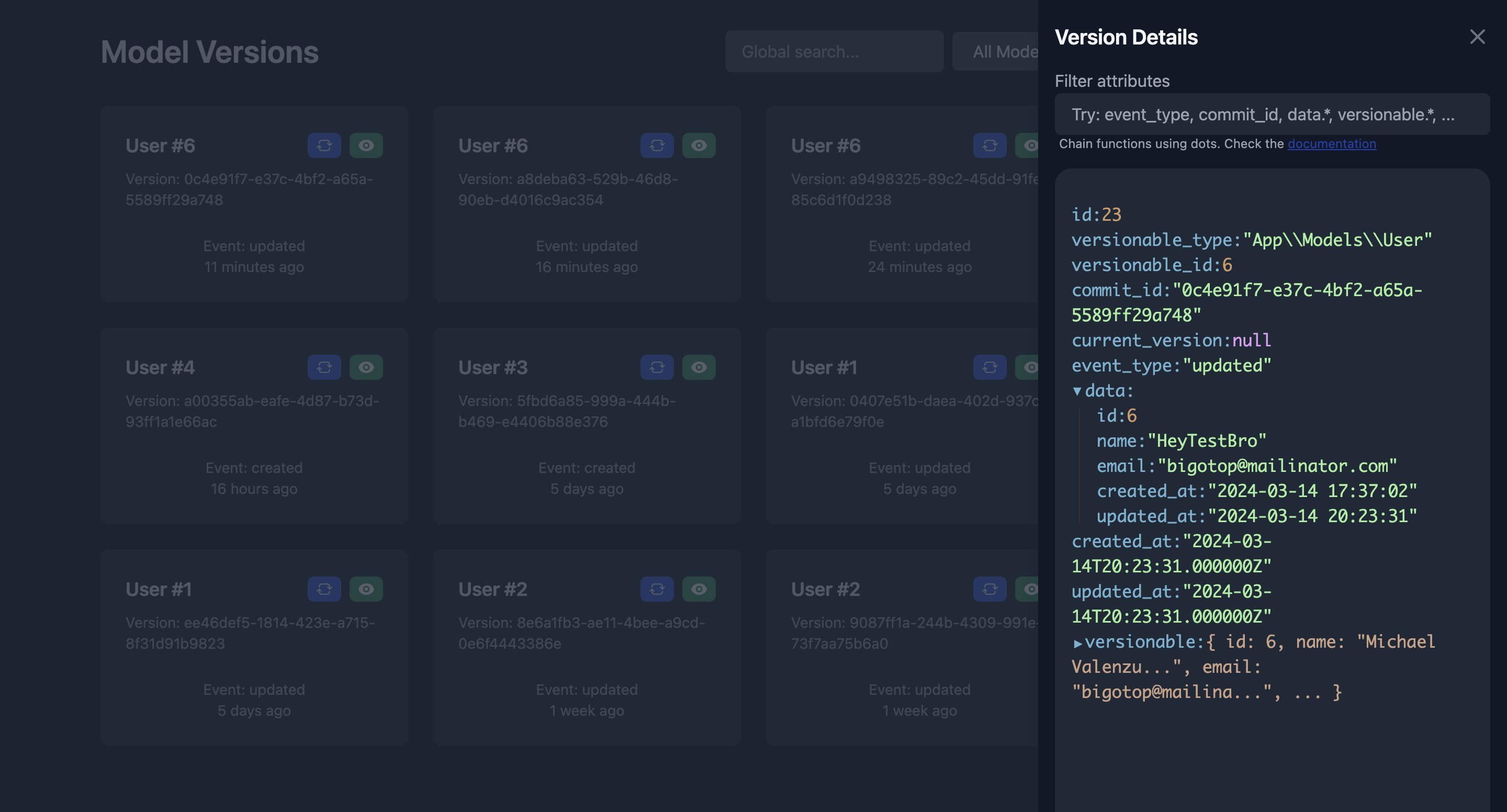
Task: Collapse the data node in JSON viewer
Action: pos(1077,391)
